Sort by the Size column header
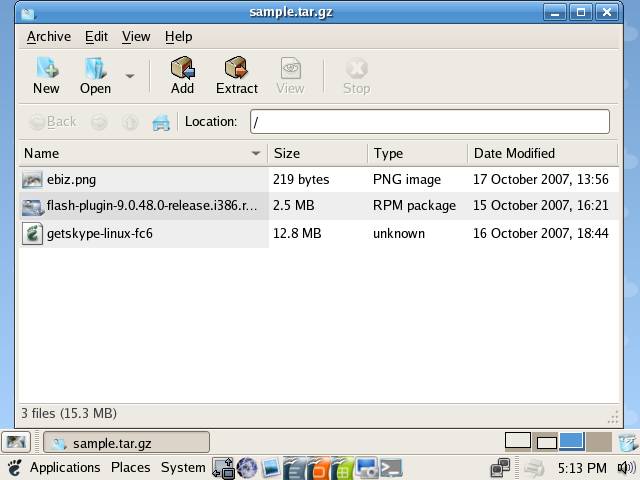The width and height of the screenshot is (640, 480). 317,153
